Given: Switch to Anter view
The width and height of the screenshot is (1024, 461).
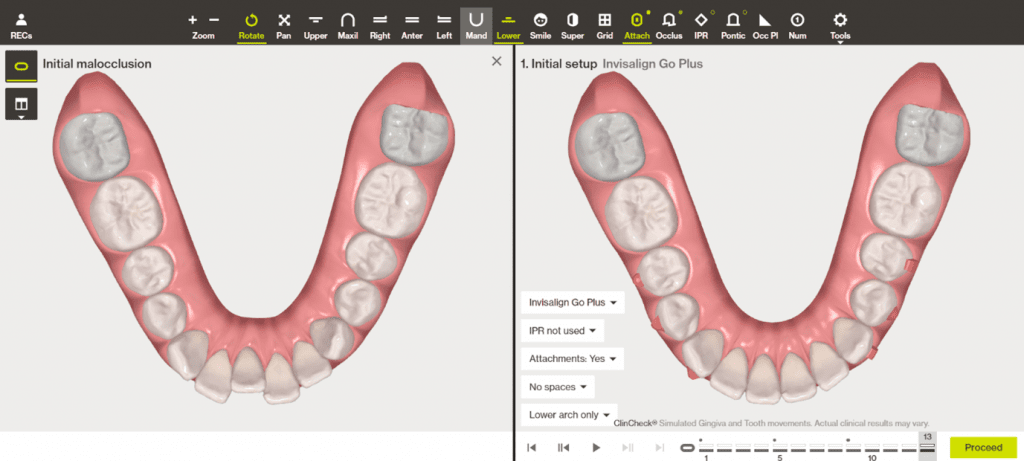Looking at the screenshot, I should point(411,26).
